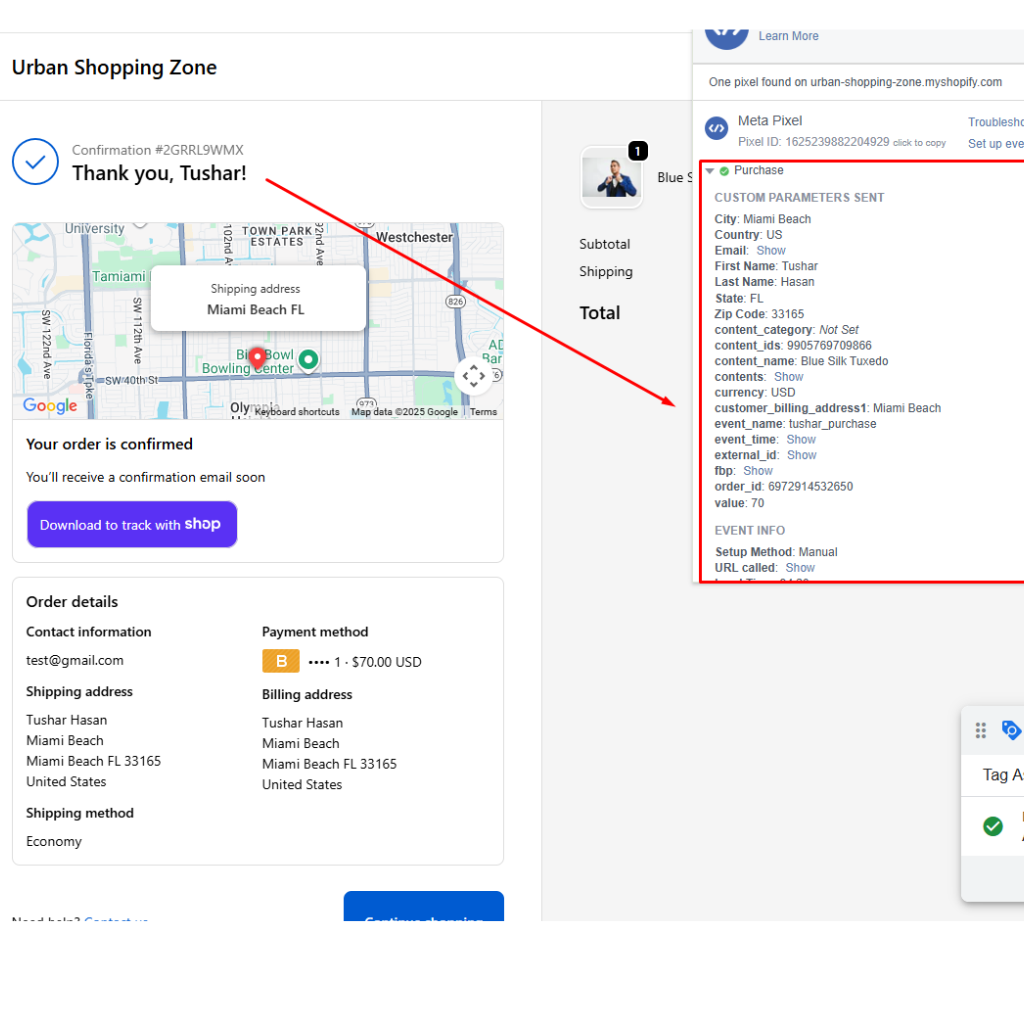
Task: Open the grid menu beside Tag Assistant
Action: pos(981,730)
